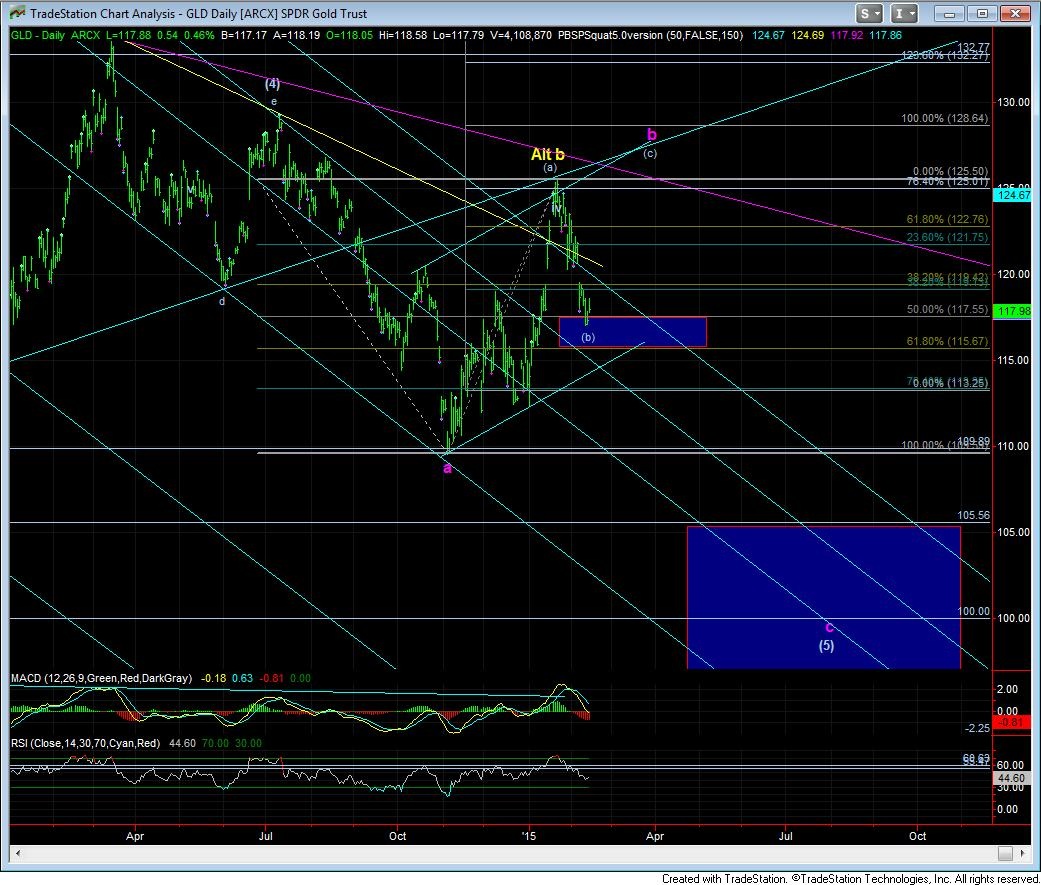
Task: Click the left arrow of the horizontal scrollbar
Action: pos(18,853)
